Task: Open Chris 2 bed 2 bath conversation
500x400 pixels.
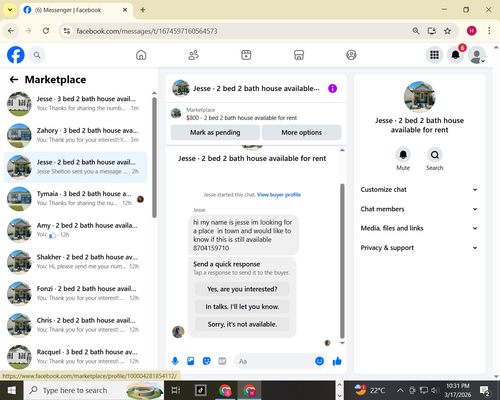Action: click(x=75, y=325)
